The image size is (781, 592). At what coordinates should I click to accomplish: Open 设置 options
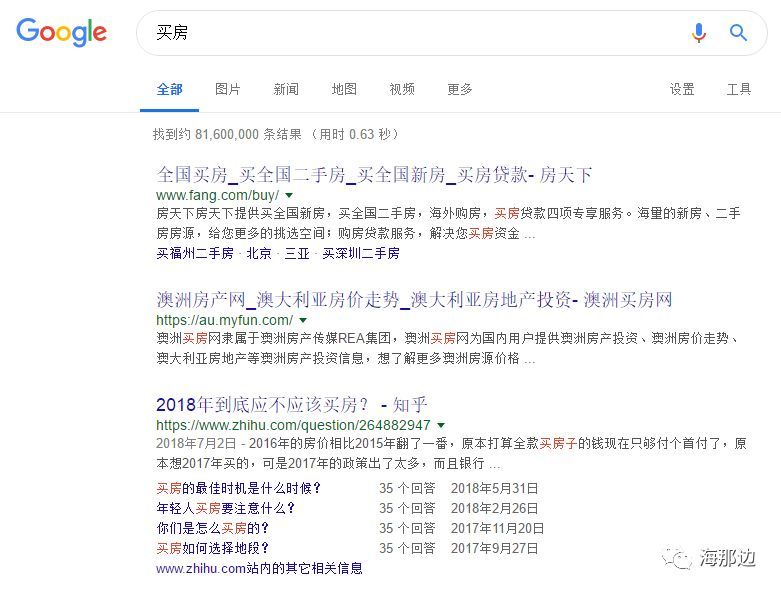682,89
